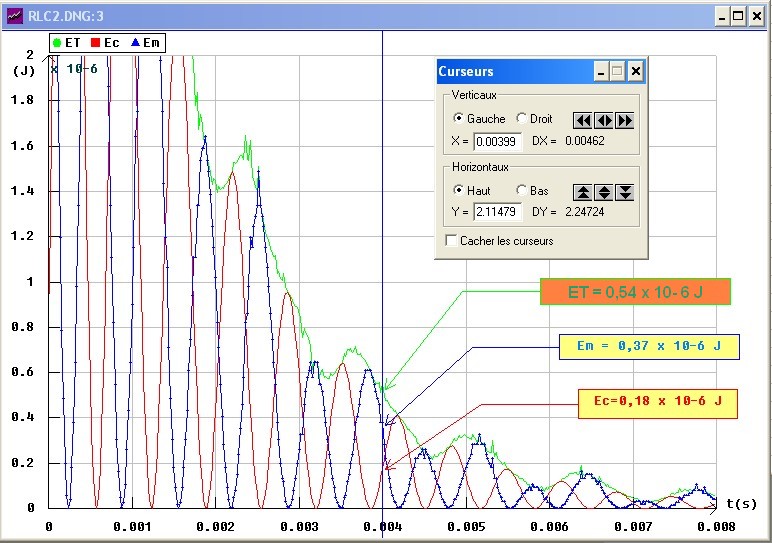The image size is (772, 543).
Task: Click the move vertical cursor left double-arrow button
Action: pyautogui.click(x=583, y=120)
